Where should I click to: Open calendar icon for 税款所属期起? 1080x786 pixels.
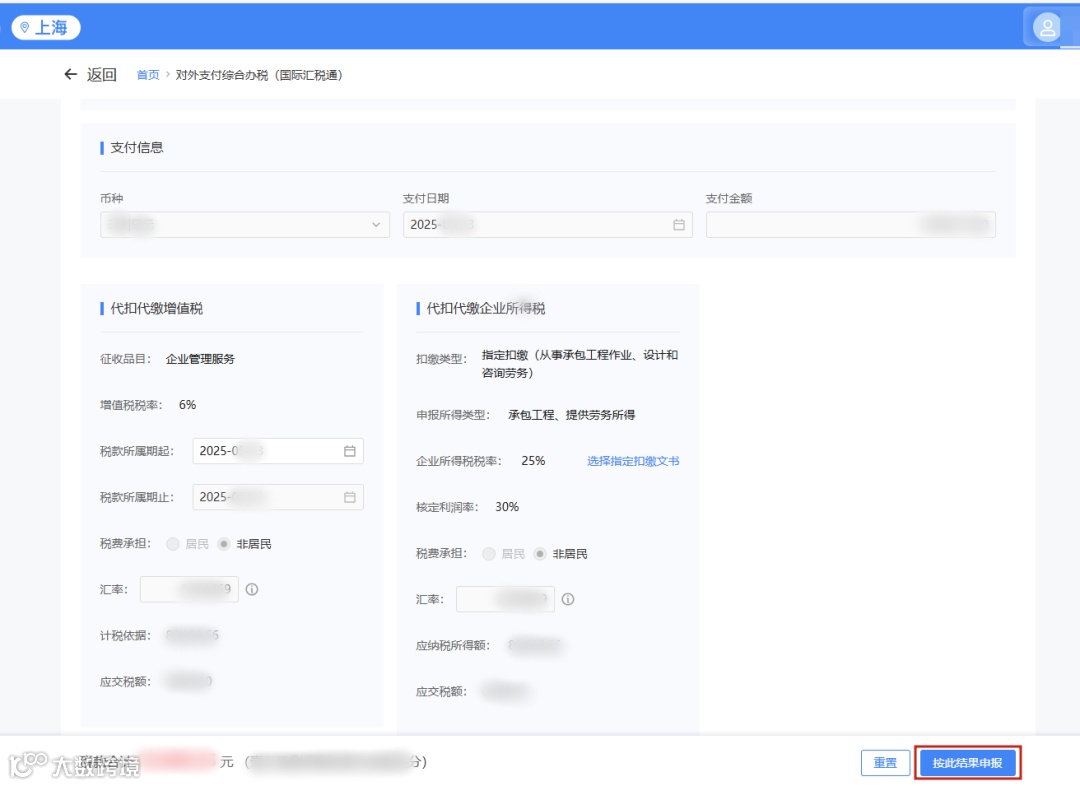point(350,451)
